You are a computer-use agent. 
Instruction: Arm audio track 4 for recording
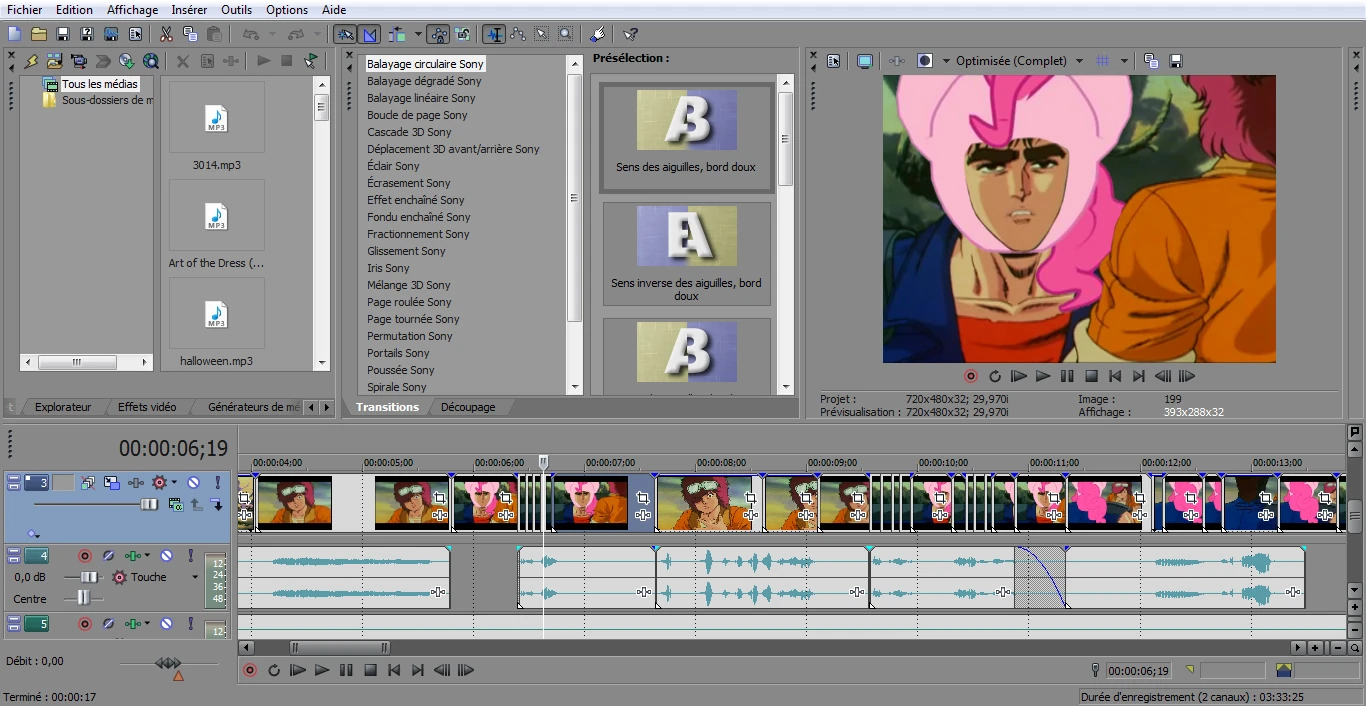85,555
